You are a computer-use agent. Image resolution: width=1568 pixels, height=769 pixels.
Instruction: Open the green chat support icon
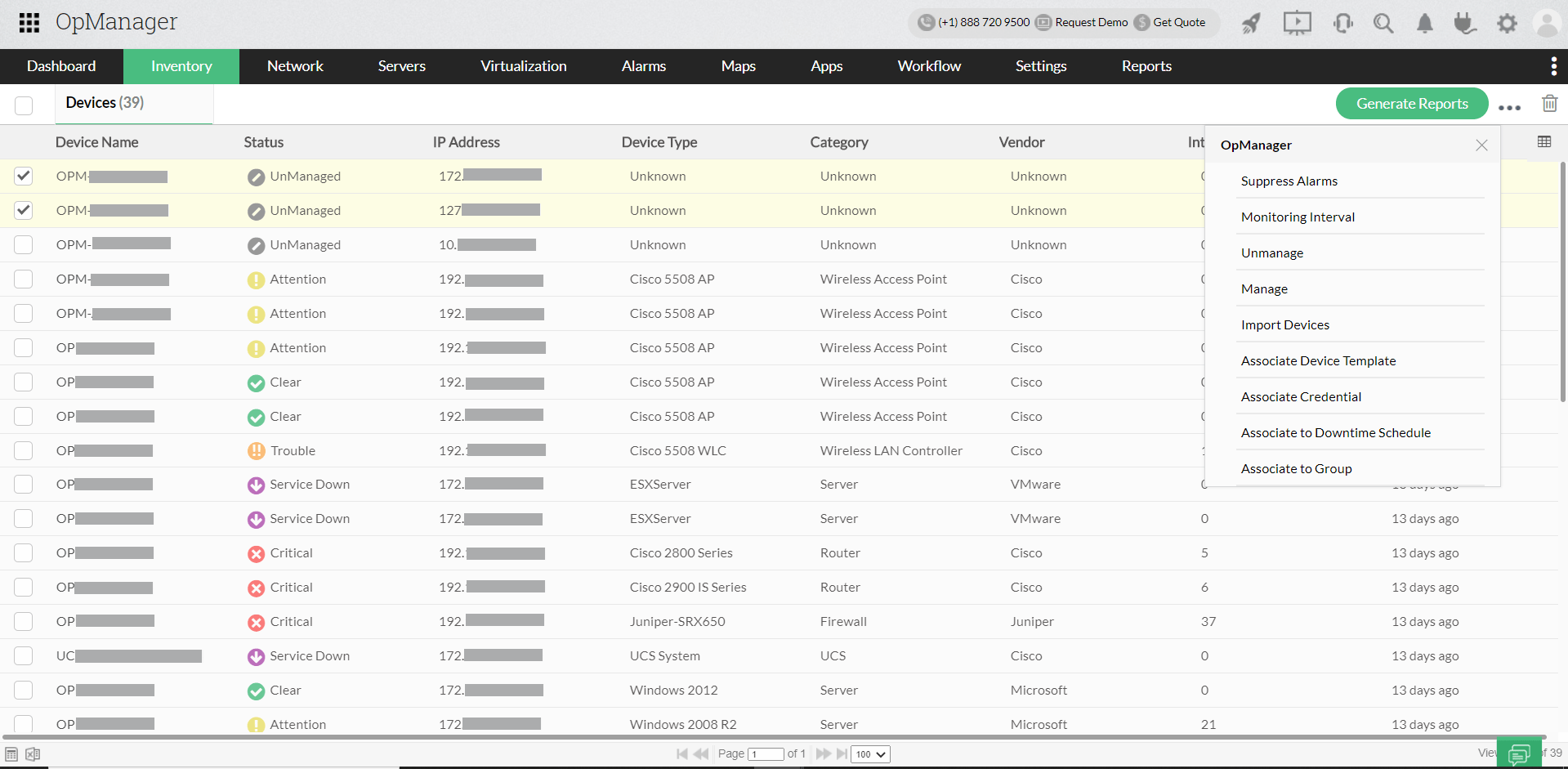1519,753
